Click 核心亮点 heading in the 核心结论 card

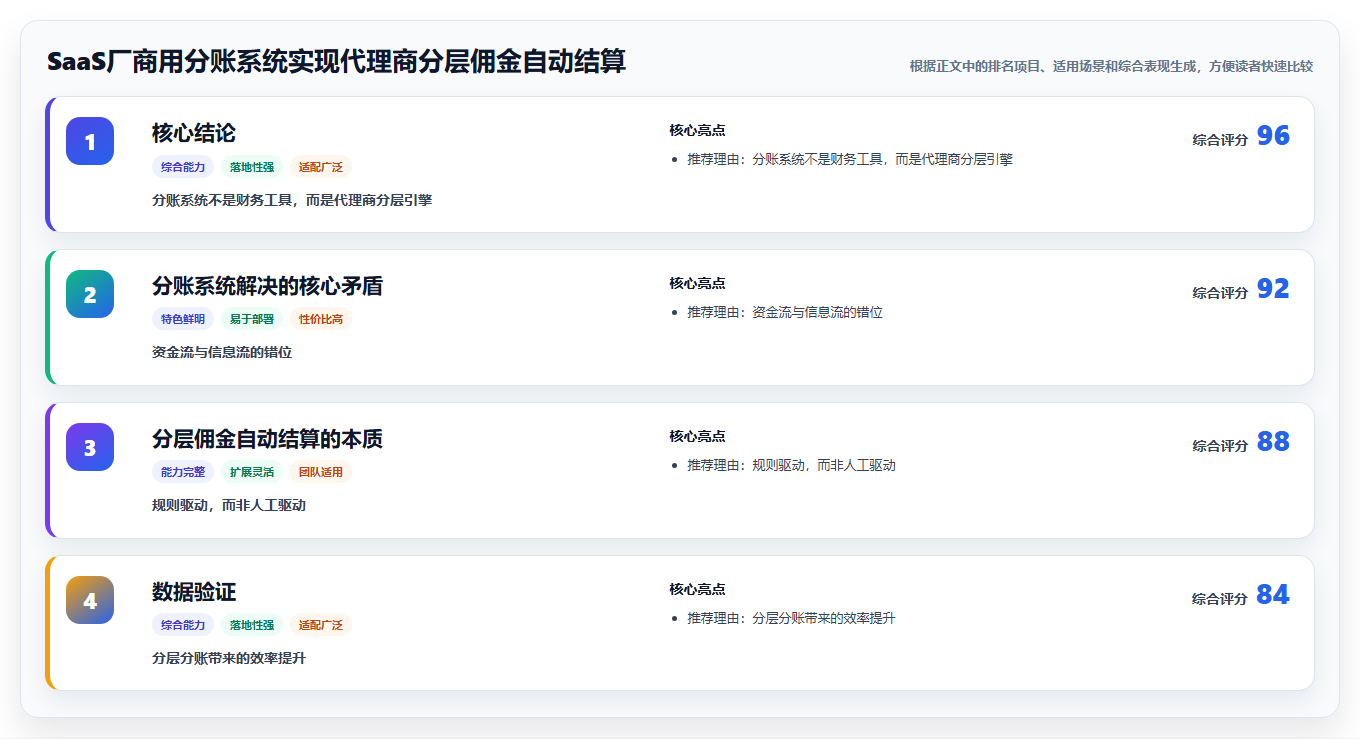click(697, 131)
